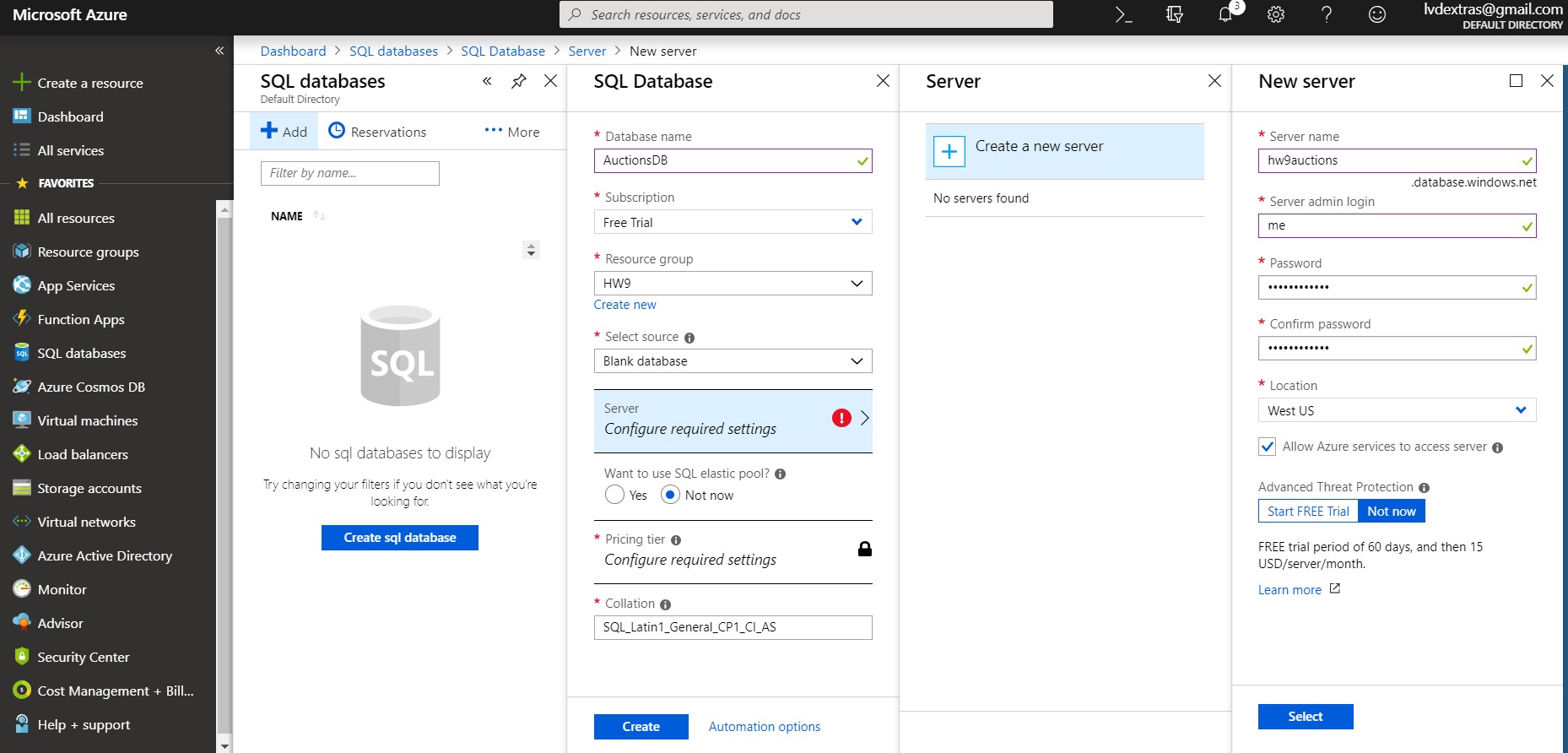Pin the SQL databases blade
The height and width of the screenshot is (753, 1568).
[x=518, y=81]
